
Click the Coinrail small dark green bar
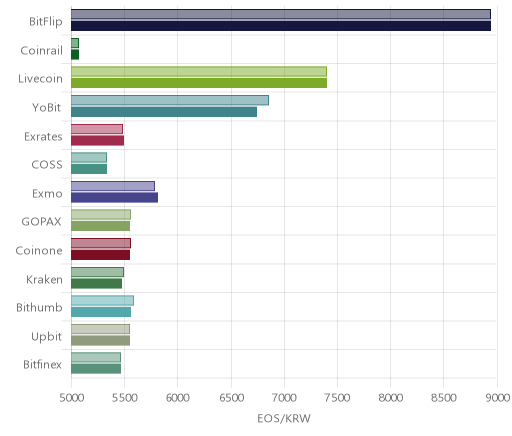coord(75,55)
